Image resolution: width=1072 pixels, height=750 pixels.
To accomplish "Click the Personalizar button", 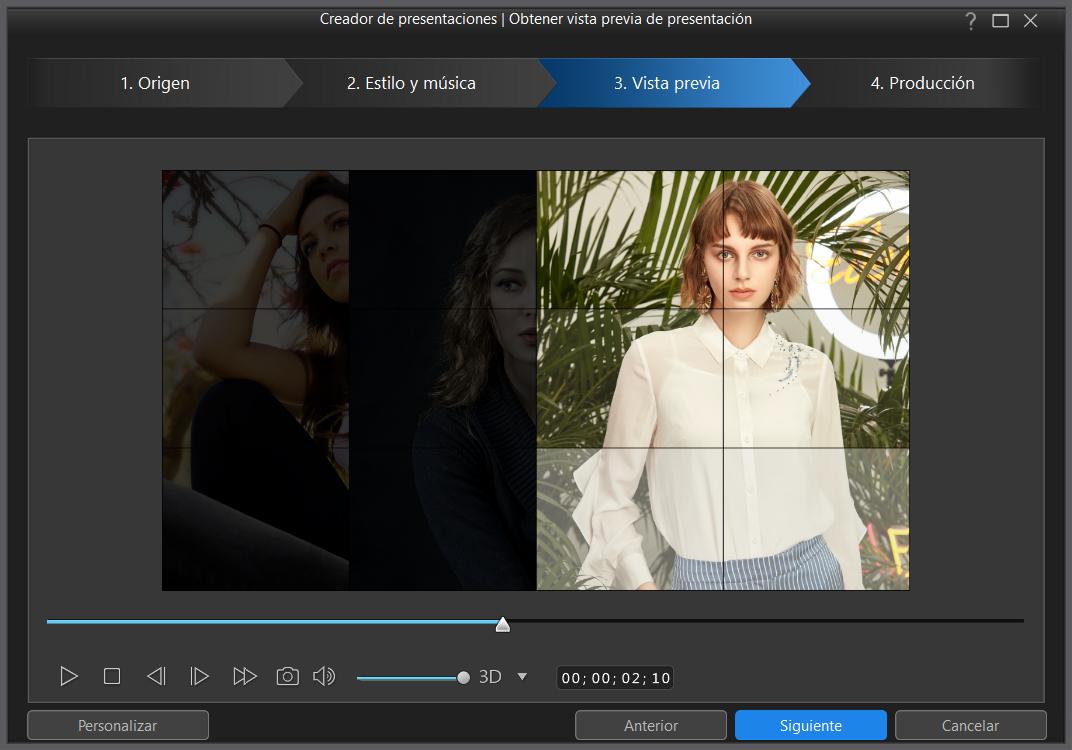I will click(x=118, y=725).
